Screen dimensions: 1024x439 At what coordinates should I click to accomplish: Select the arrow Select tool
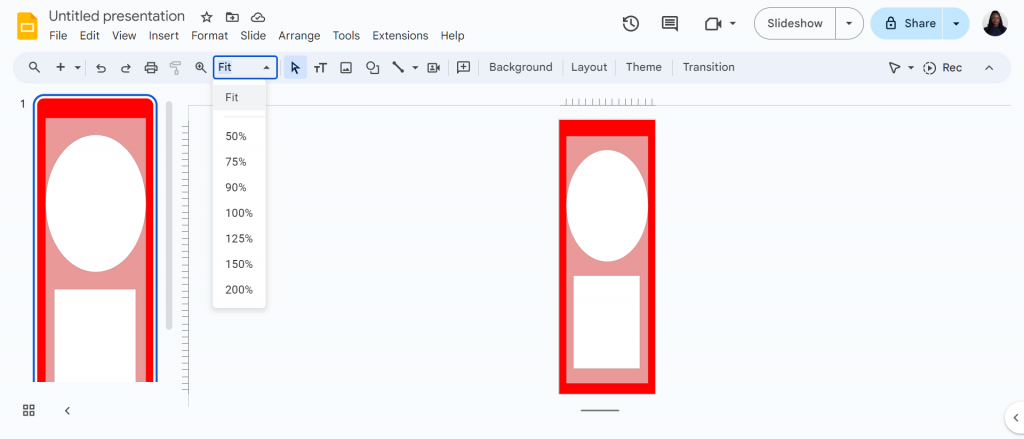(x=295, y=67)
